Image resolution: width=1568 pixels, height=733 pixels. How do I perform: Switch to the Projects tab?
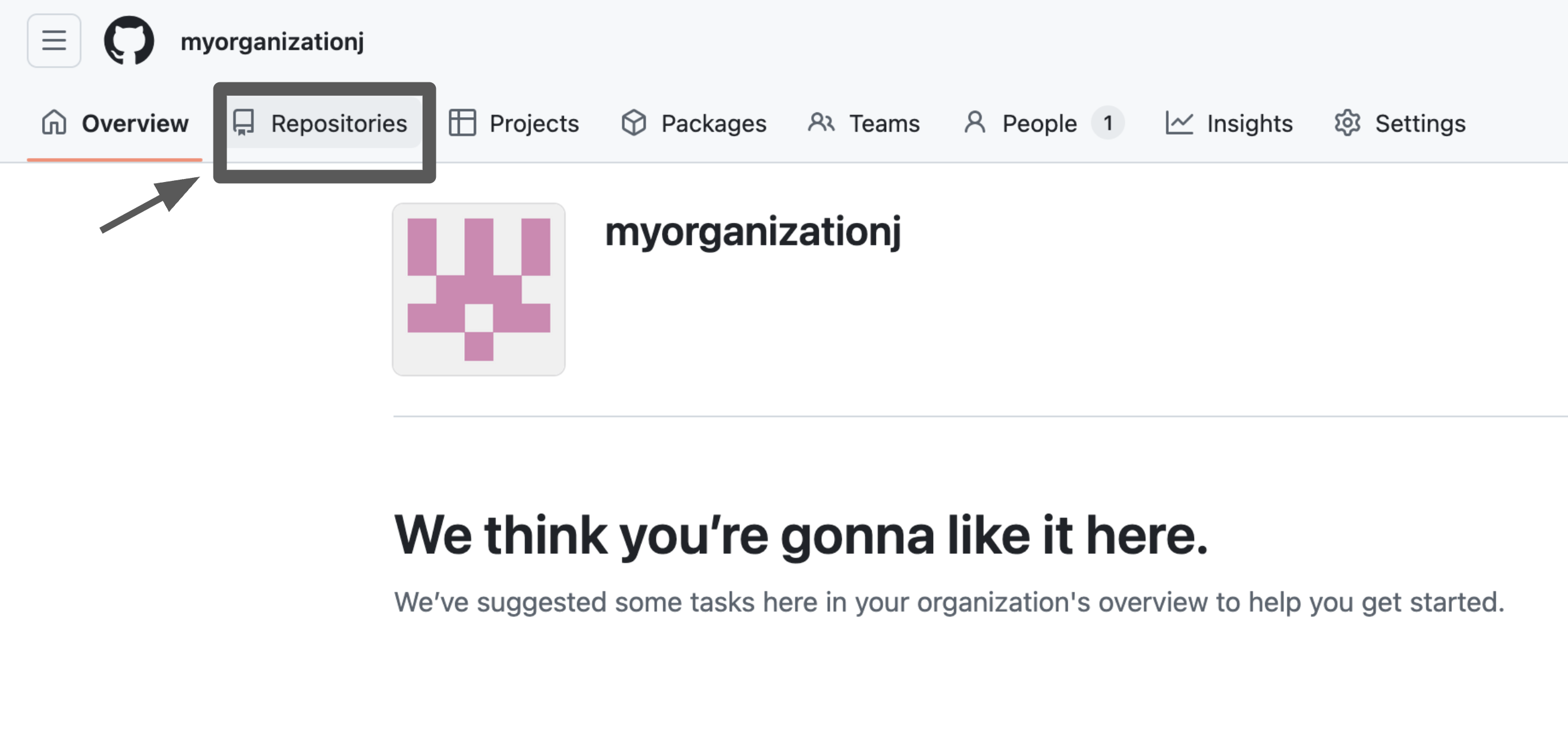pos(513,123)
